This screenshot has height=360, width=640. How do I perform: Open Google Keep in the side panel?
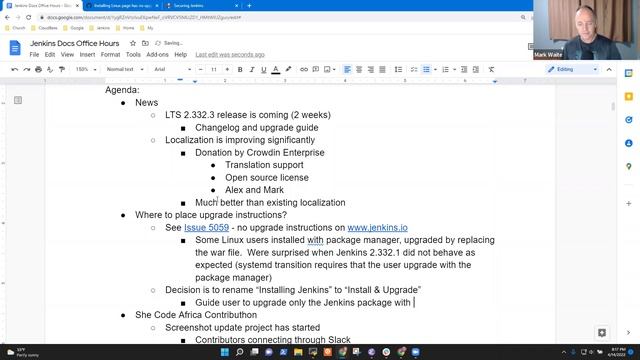[x=629, y=97]
